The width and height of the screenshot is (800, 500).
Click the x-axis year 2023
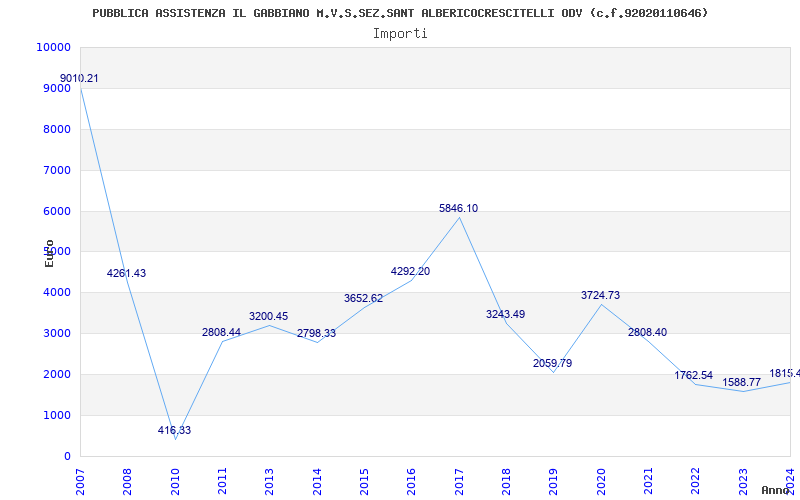tap(743, 482)
